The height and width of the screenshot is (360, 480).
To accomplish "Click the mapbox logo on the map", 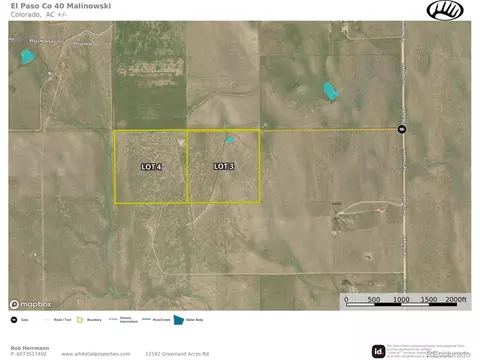I will coord(31,304).
